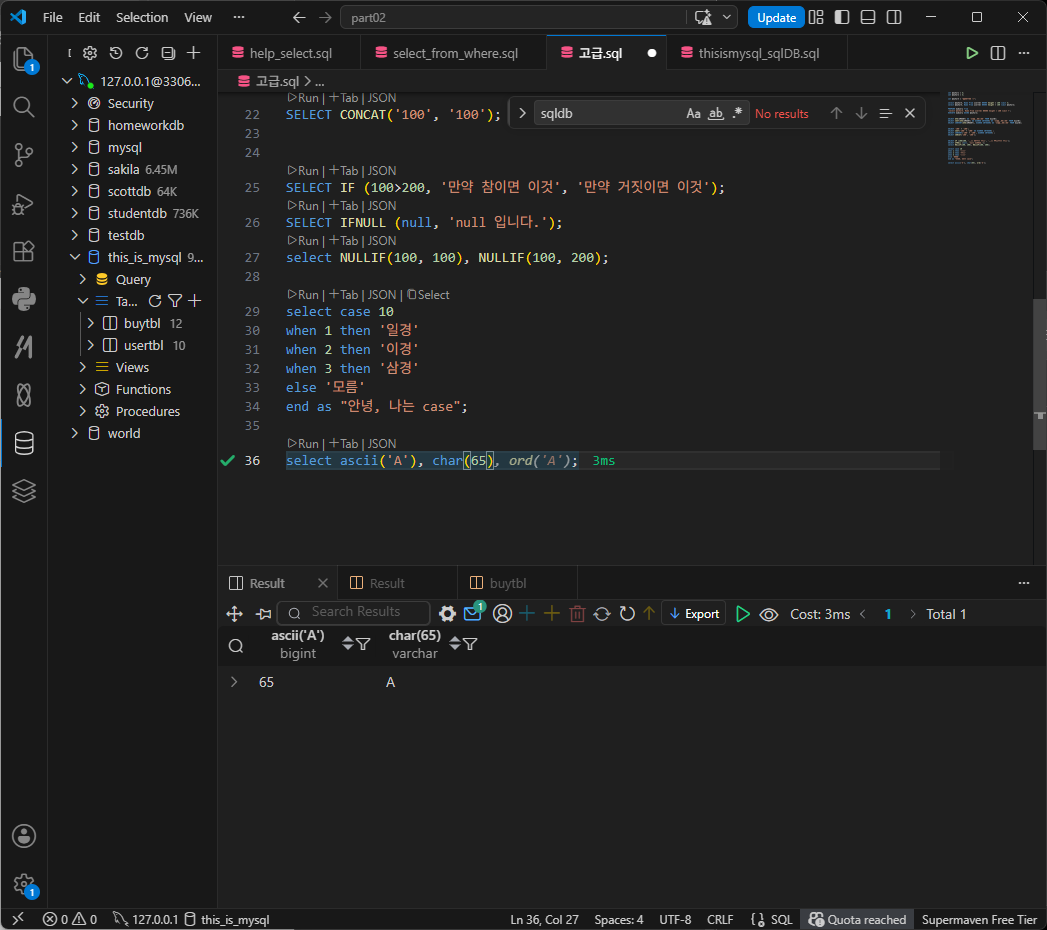Filter tables in the Tables node
The height and width of the screenshot is (930, 1047).
(x=175, y=301)
